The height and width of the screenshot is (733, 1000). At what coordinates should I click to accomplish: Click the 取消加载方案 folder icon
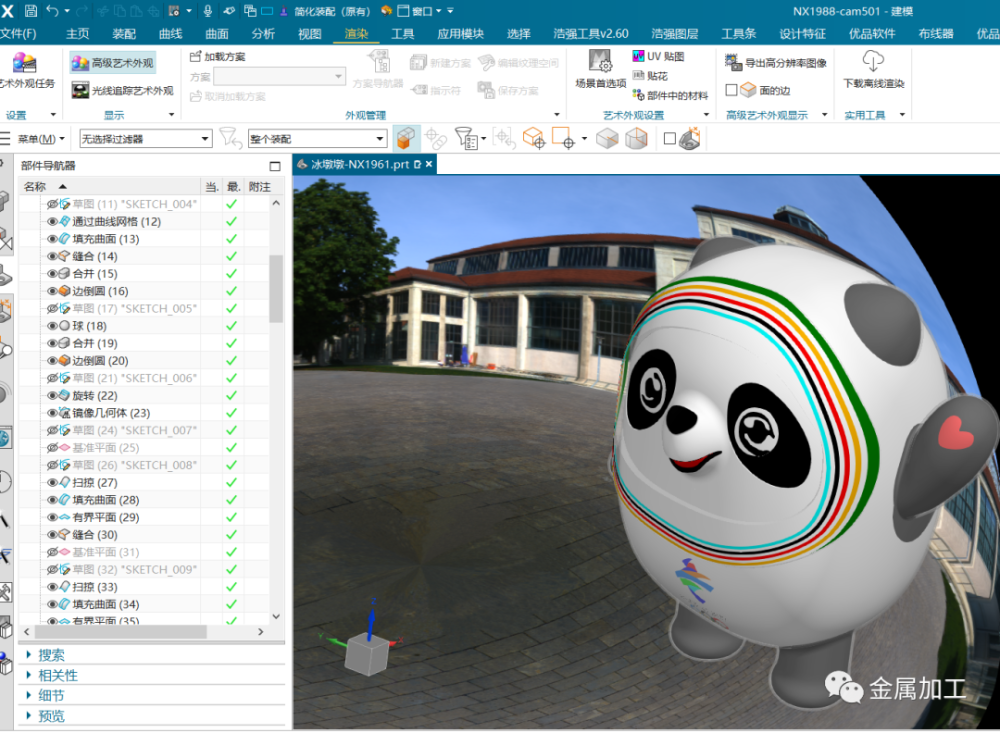(196, 96)
